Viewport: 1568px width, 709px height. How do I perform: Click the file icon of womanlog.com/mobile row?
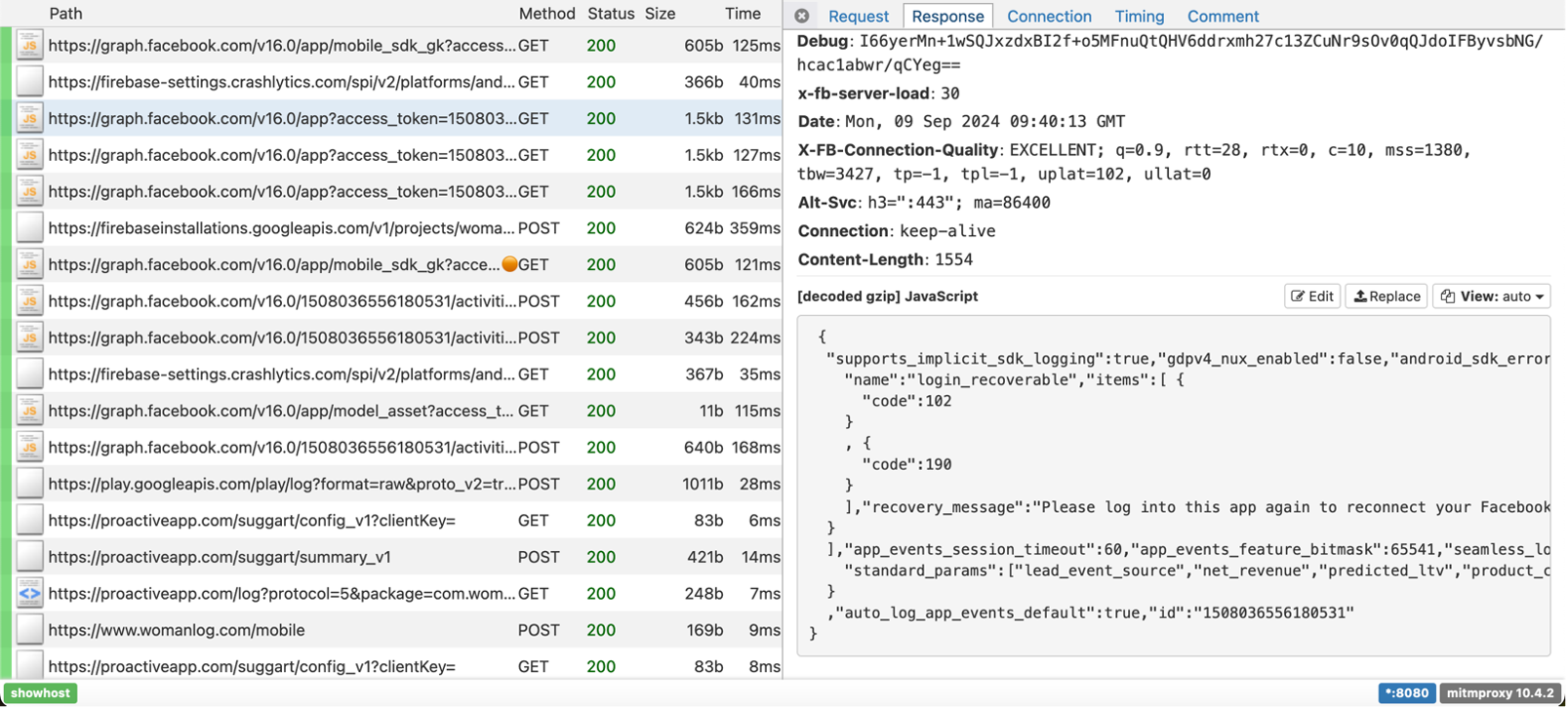coord(29,630)
